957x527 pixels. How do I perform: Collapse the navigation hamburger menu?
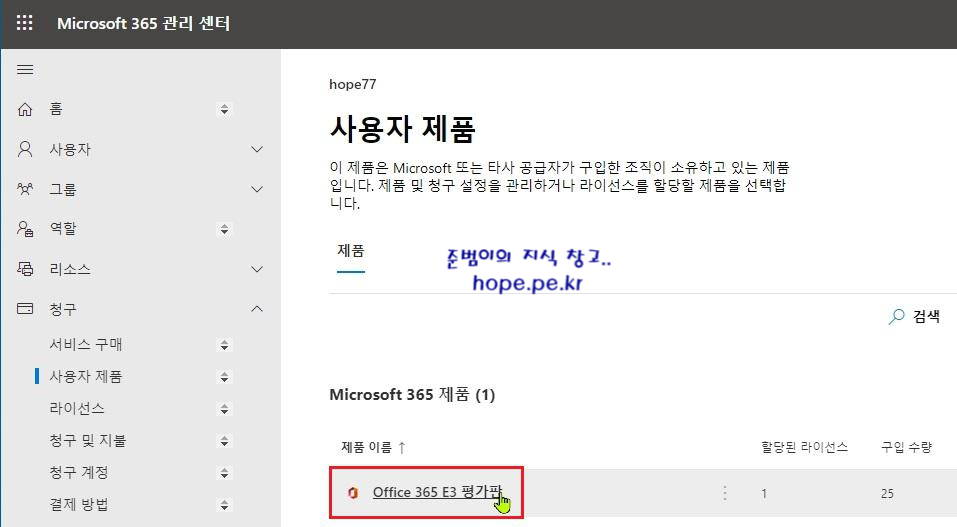25,70
